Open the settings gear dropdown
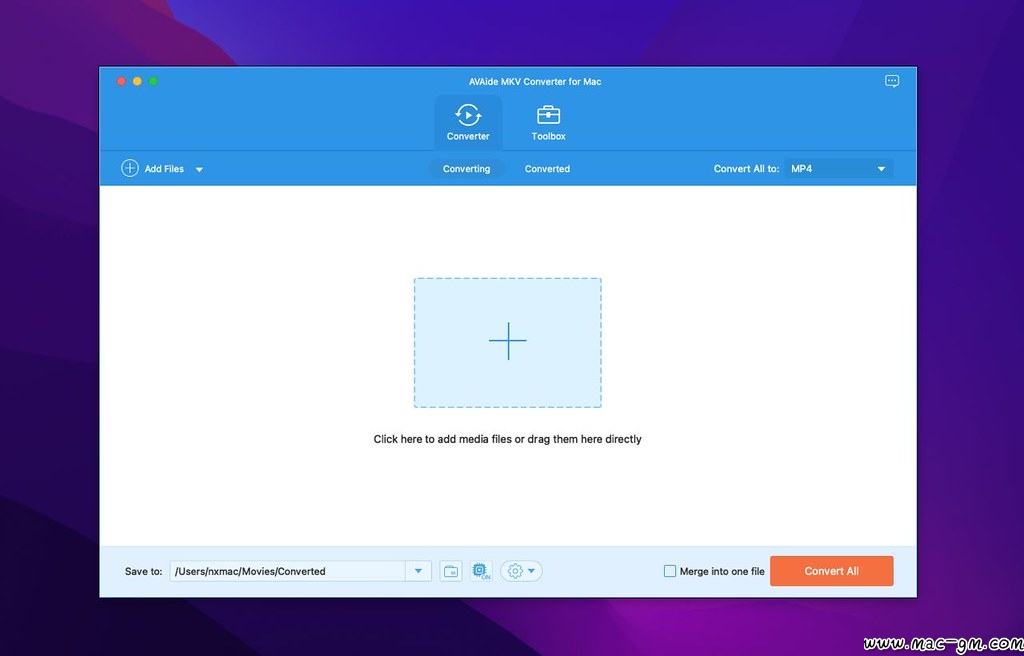The height and width of the screenshot is (656, 1024). 521,571
